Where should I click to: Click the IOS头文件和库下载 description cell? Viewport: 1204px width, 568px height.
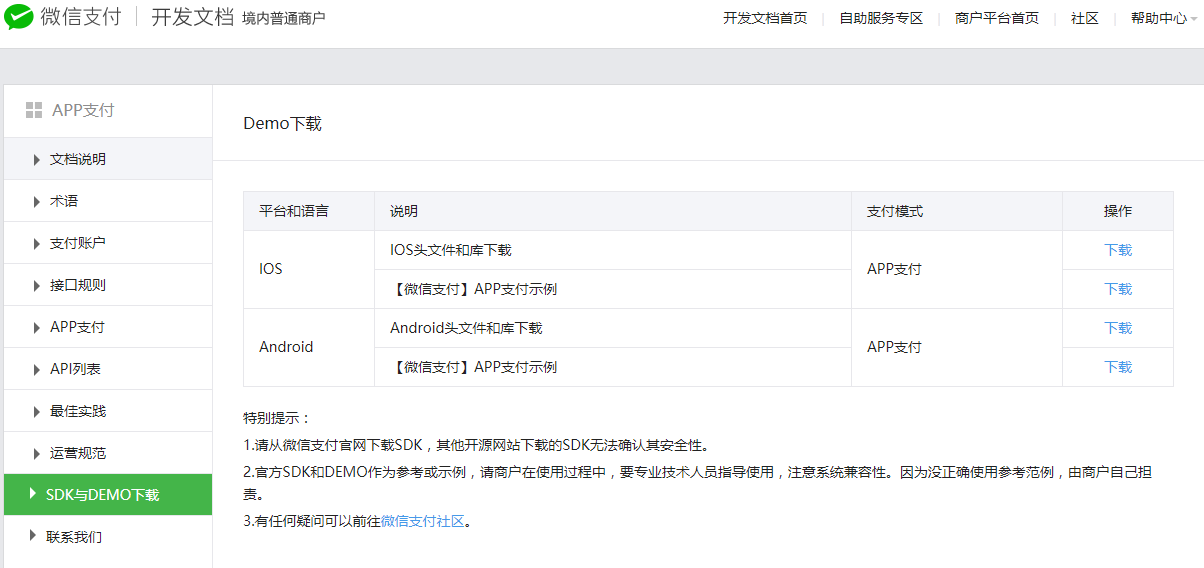(613, 250)
